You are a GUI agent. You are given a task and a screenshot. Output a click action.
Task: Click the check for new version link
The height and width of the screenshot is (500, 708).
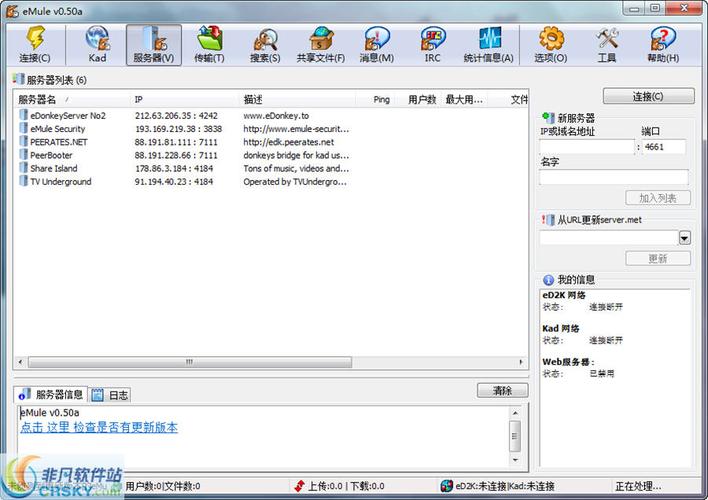tap(99, 427)
